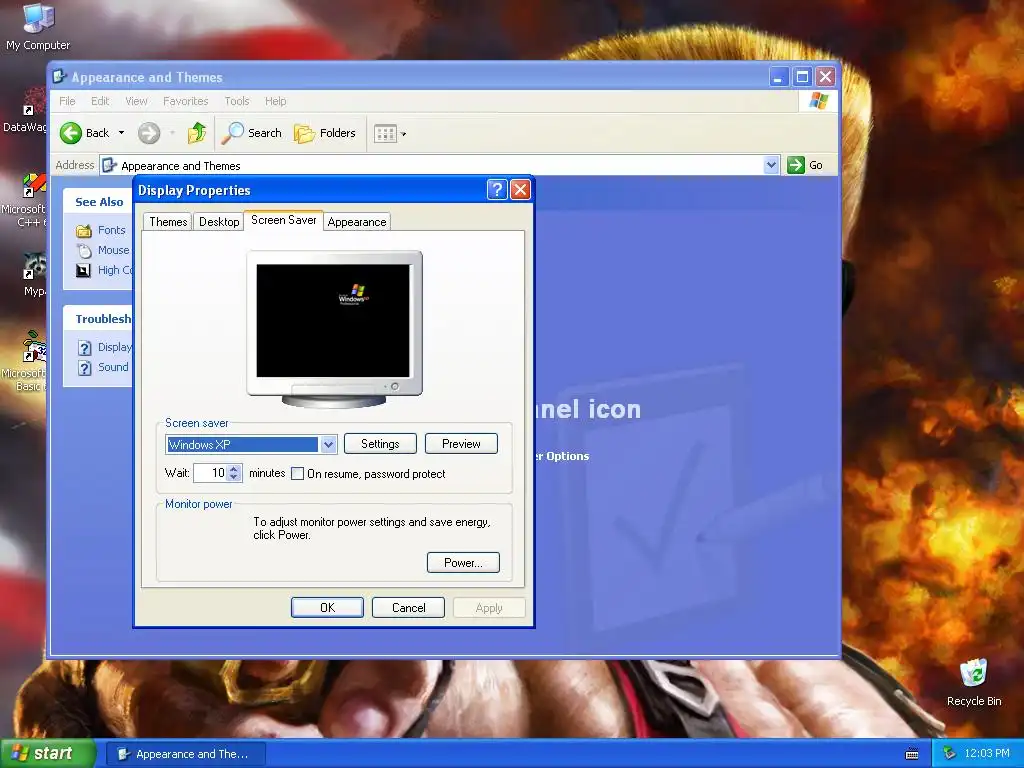Open the Sound troubleshooter link

pos(113,368)
